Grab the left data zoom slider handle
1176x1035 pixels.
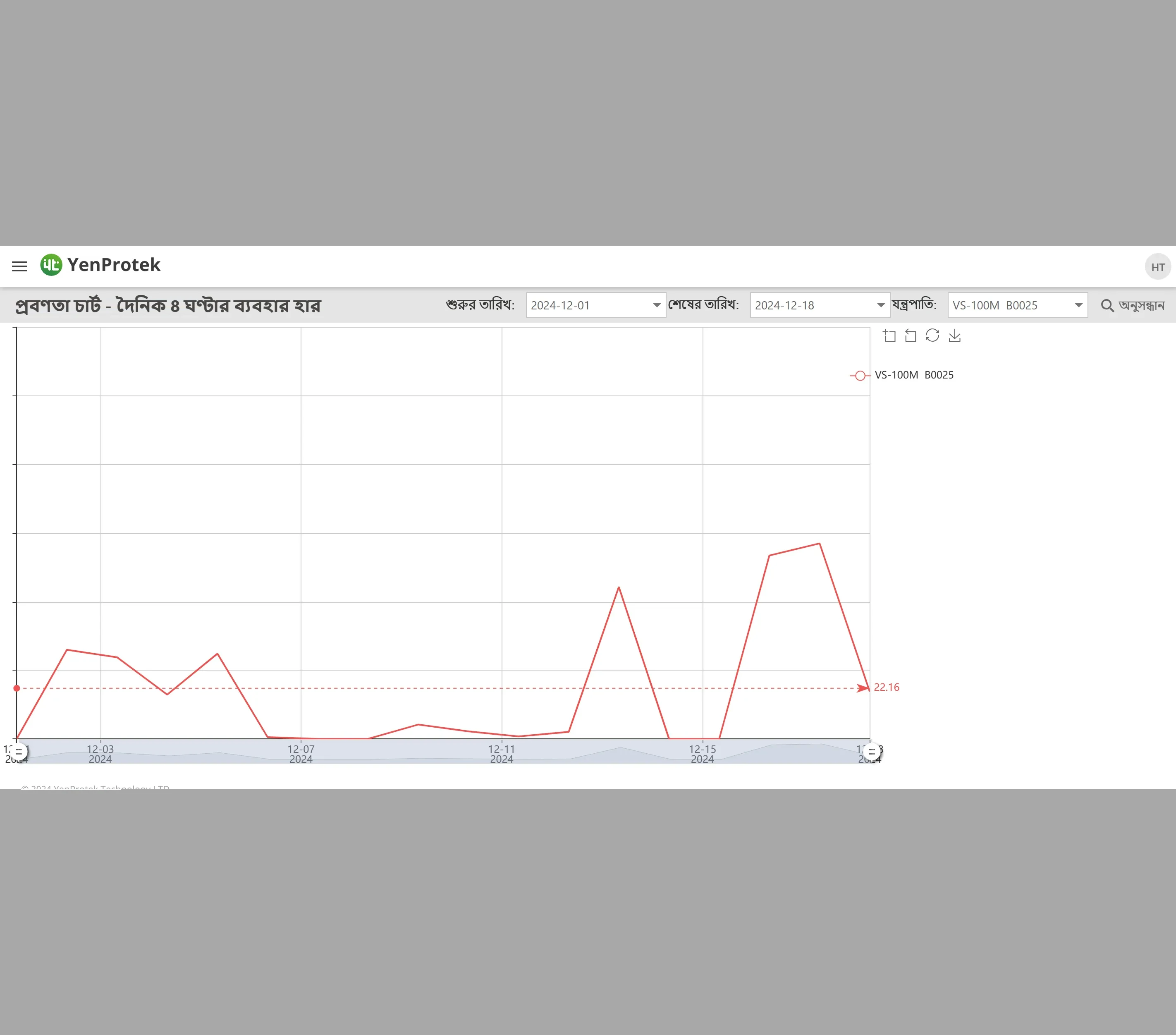click(x=19, y=752)
